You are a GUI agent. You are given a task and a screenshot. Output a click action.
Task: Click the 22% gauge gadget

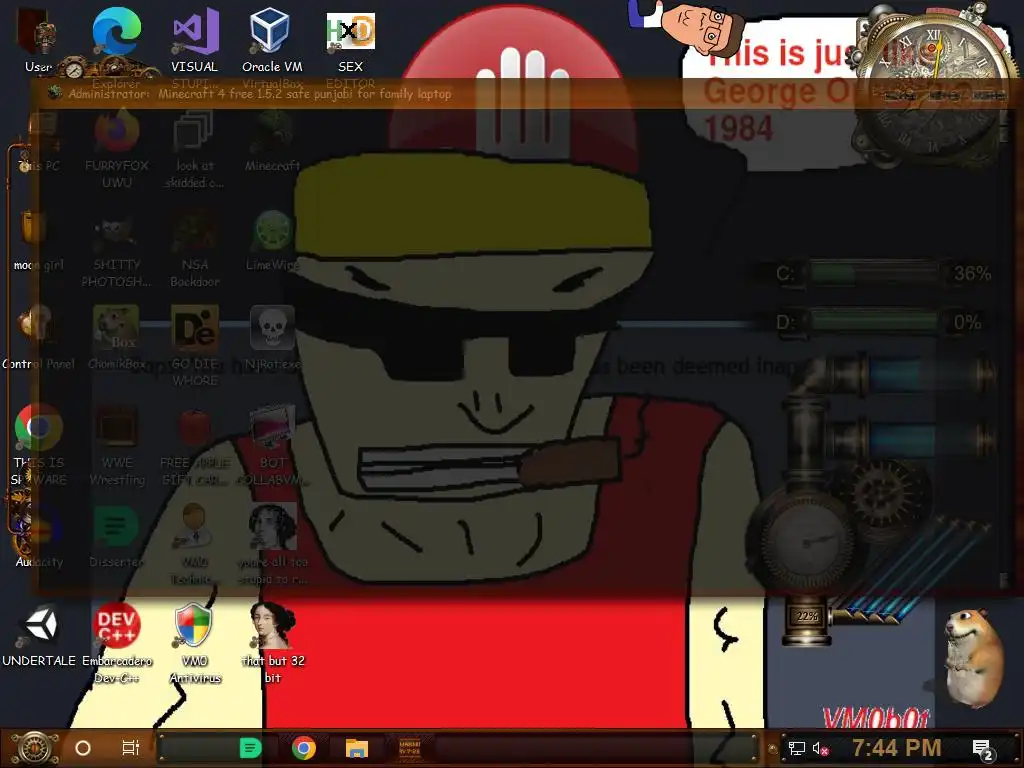[807, 617]
